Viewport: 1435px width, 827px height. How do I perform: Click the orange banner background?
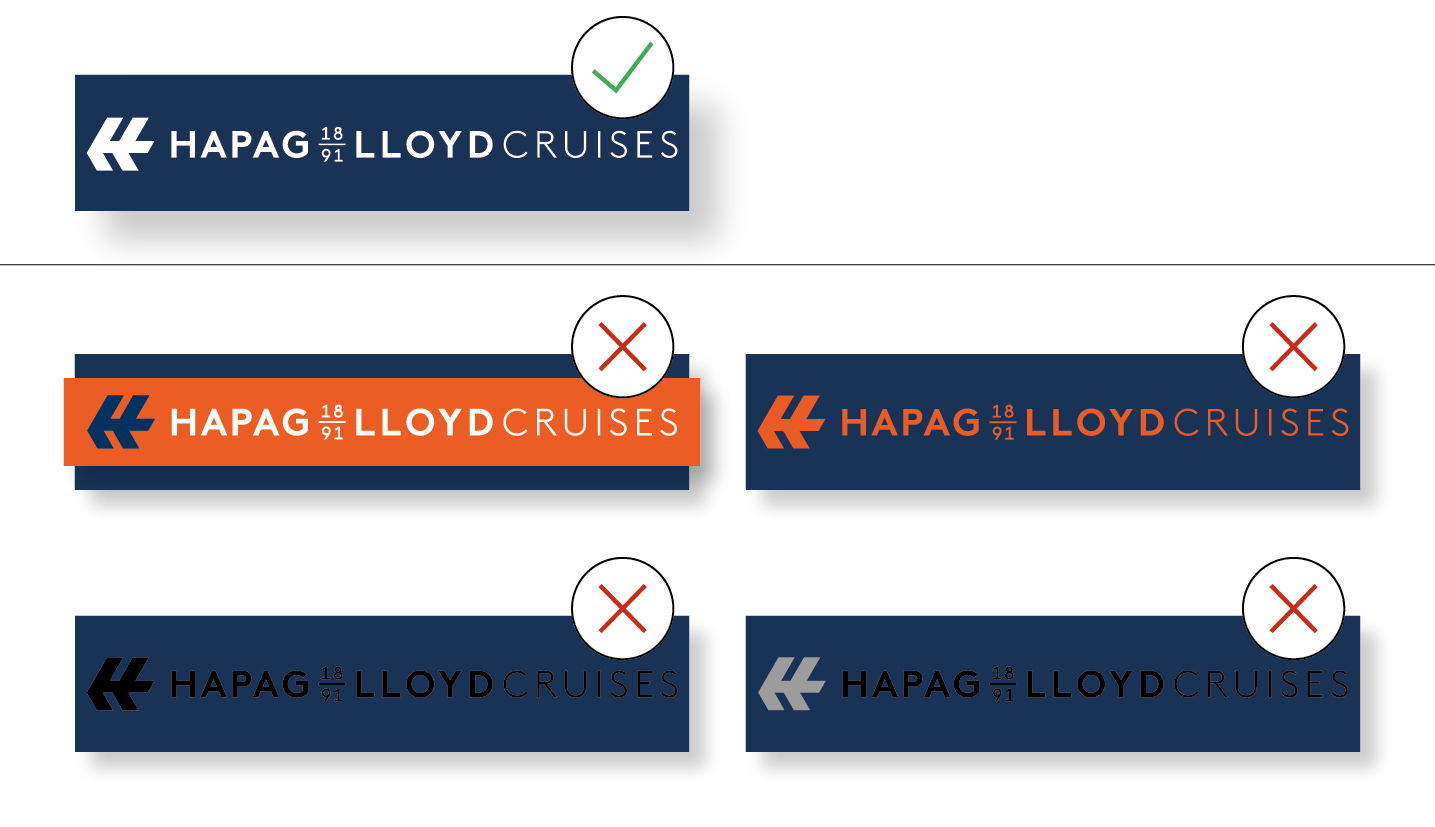tap(381, 422)
